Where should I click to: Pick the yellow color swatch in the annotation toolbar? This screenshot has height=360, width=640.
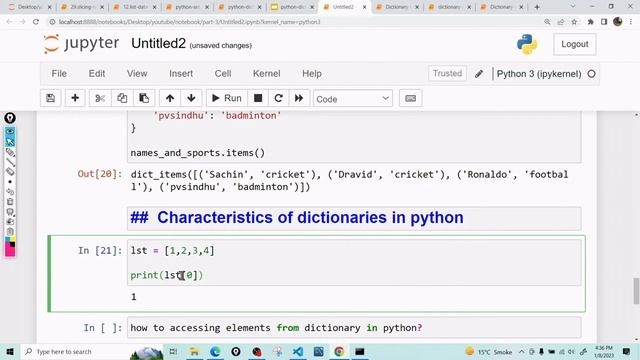click(12, 239)
